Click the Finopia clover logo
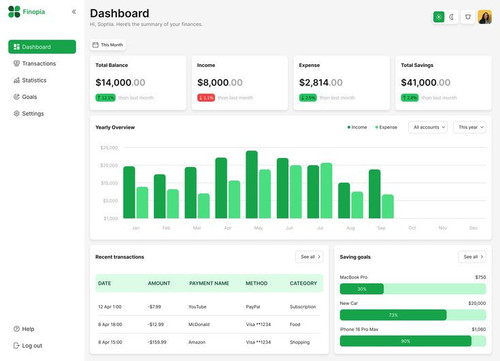The width and height of the screenshot is (500, 361). 14,12
